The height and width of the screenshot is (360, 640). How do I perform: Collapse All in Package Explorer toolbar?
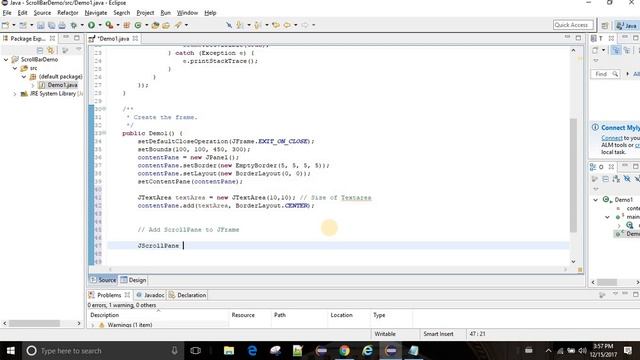tap(40, 50)
